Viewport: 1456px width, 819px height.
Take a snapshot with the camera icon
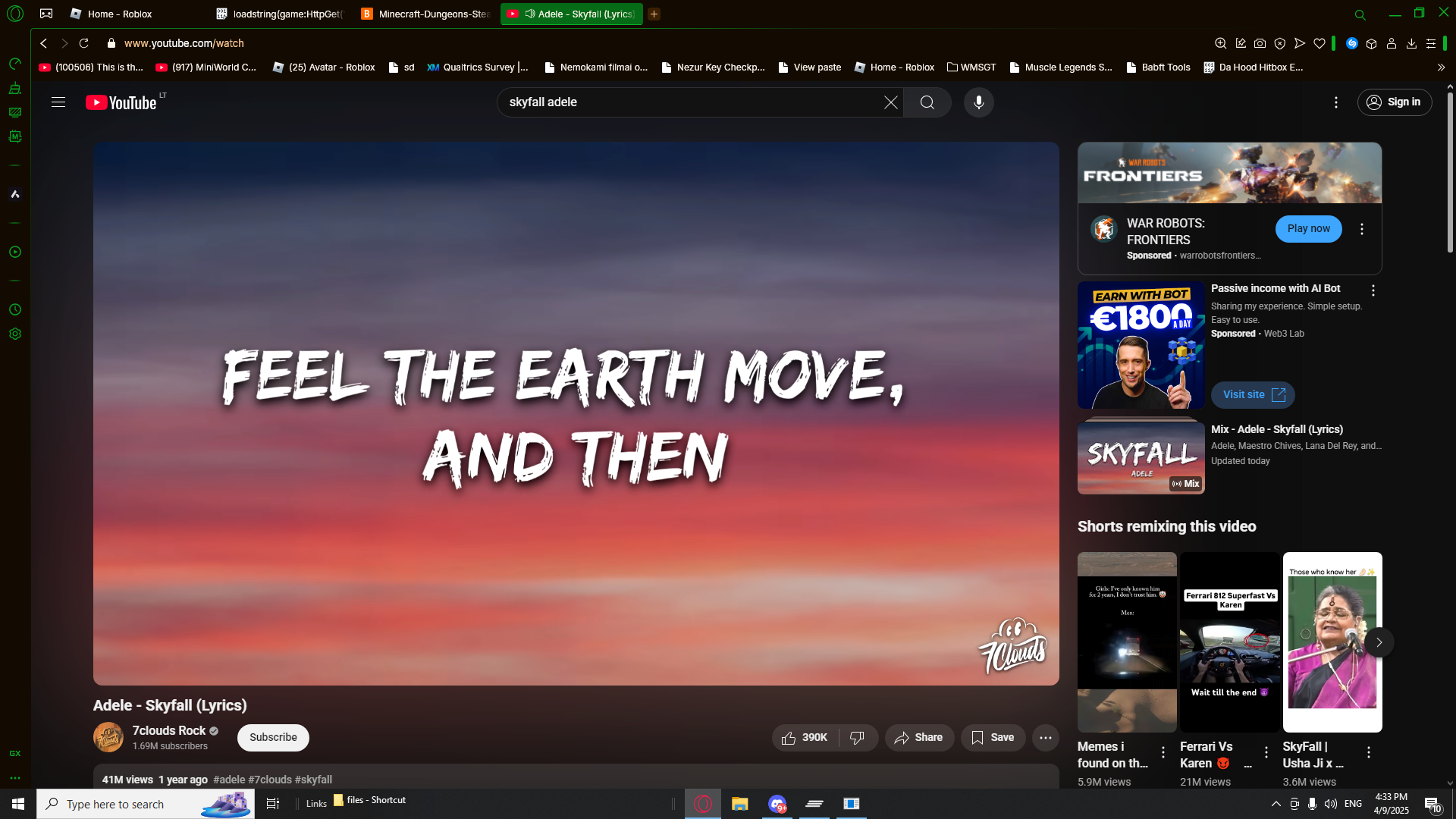tap(1260, 43)
